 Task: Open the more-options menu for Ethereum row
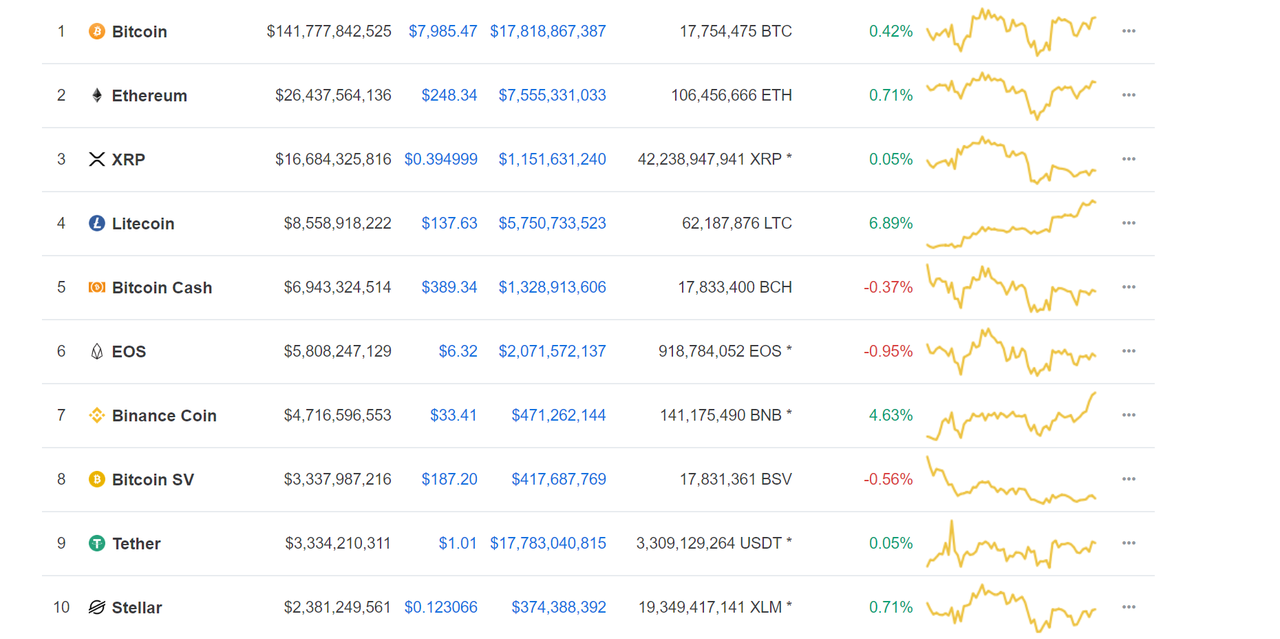click(x=1129, y=95)
